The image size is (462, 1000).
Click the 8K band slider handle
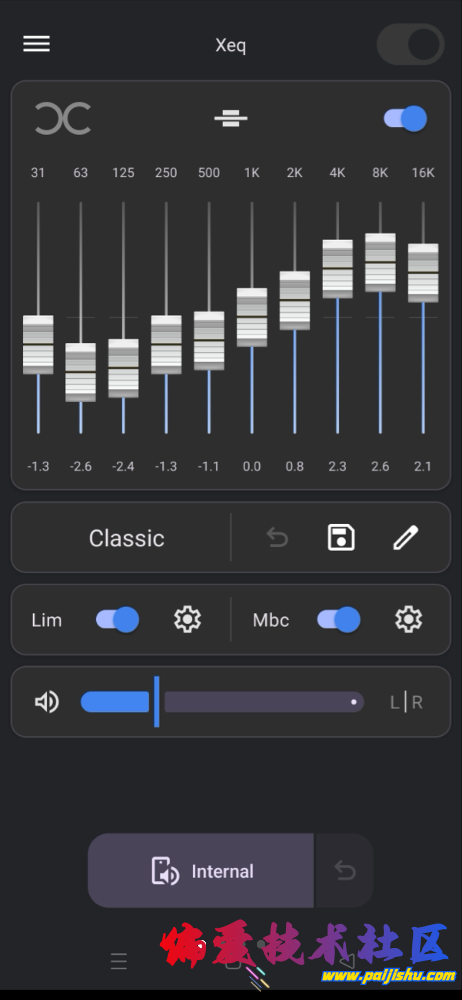tap(380, 262)
